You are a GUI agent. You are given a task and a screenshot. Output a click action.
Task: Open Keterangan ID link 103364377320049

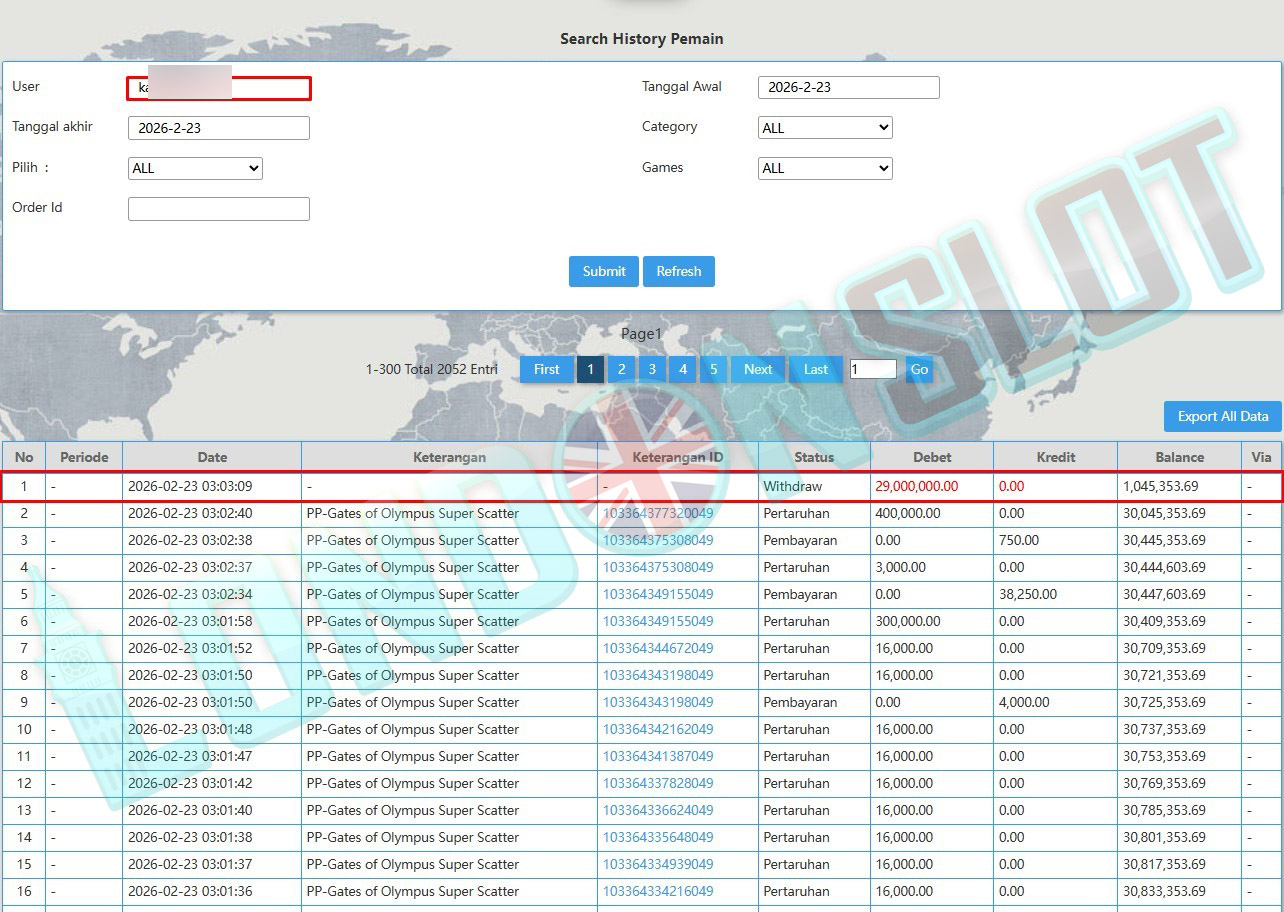[x=658, y=513]
